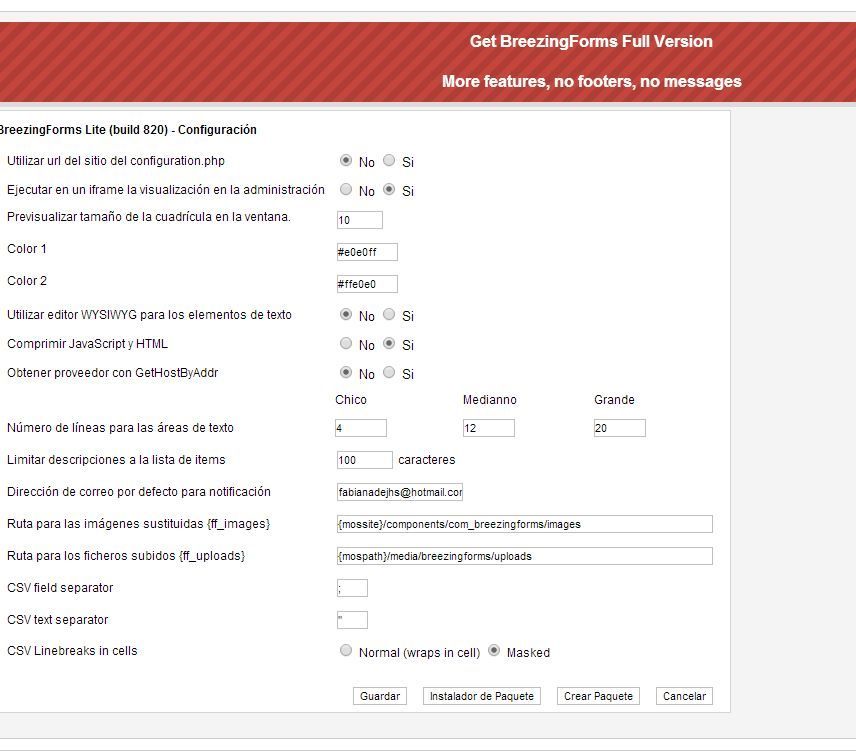856x751 pixels.
Task: Click the Guardar button
Action: click(380, 696)
